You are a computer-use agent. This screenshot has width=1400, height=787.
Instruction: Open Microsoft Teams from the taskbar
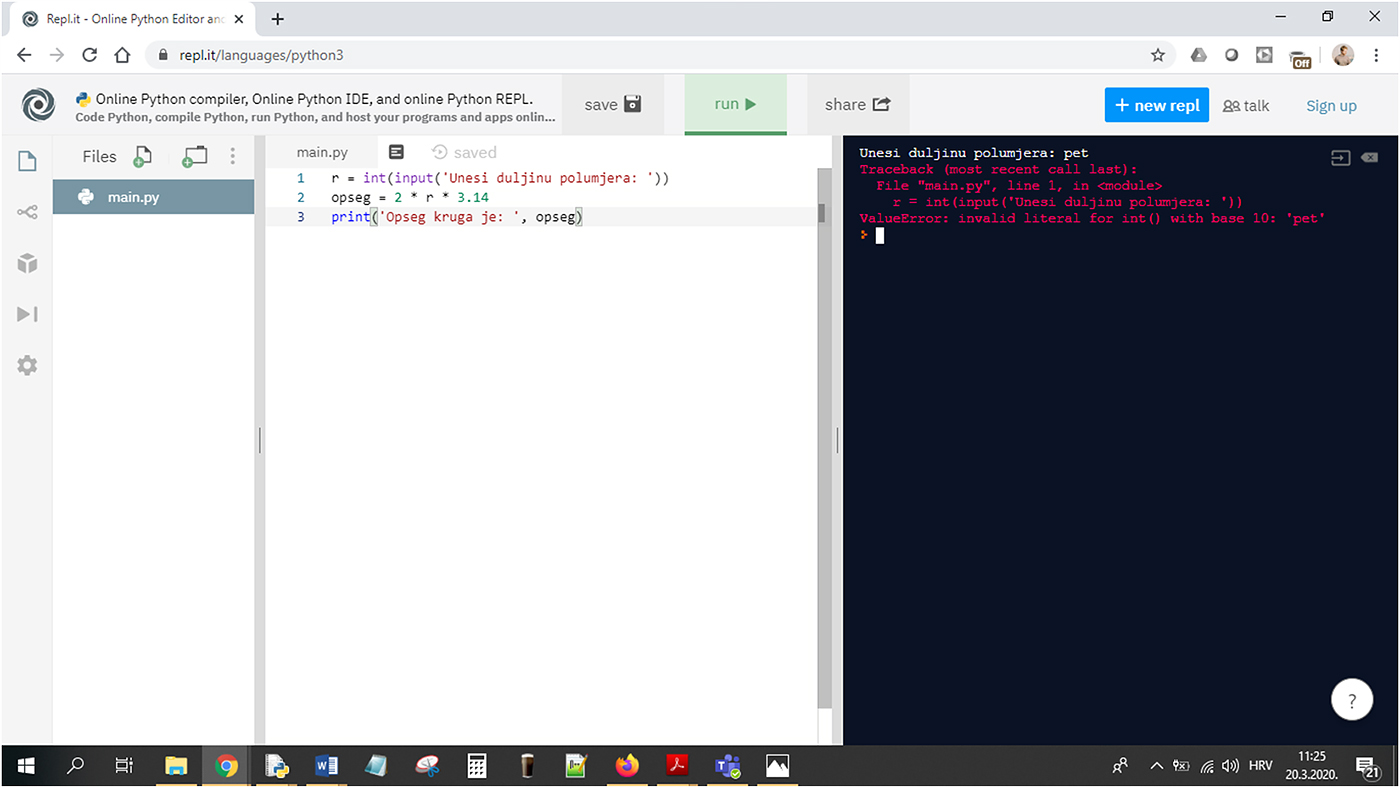(728, 766)
